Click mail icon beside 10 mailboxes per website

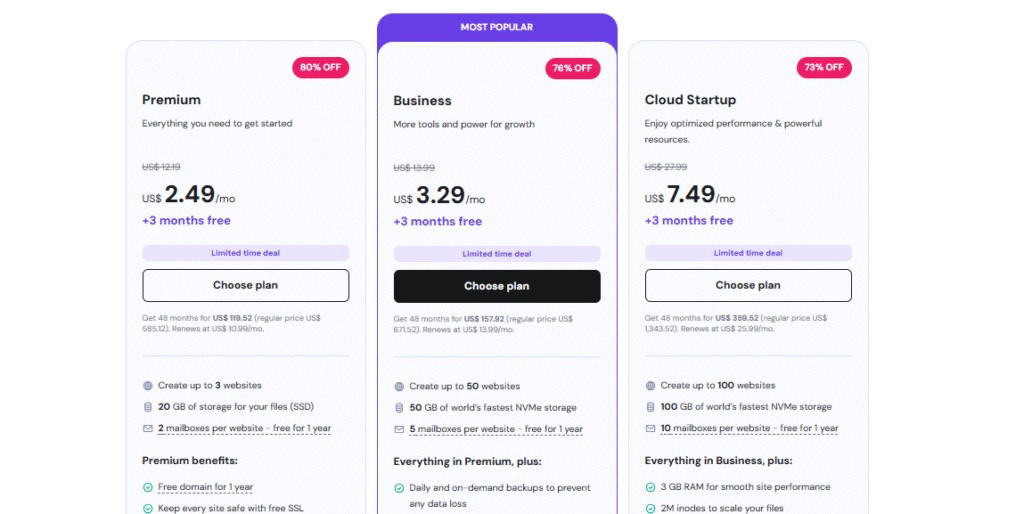[x=651, y=429]
